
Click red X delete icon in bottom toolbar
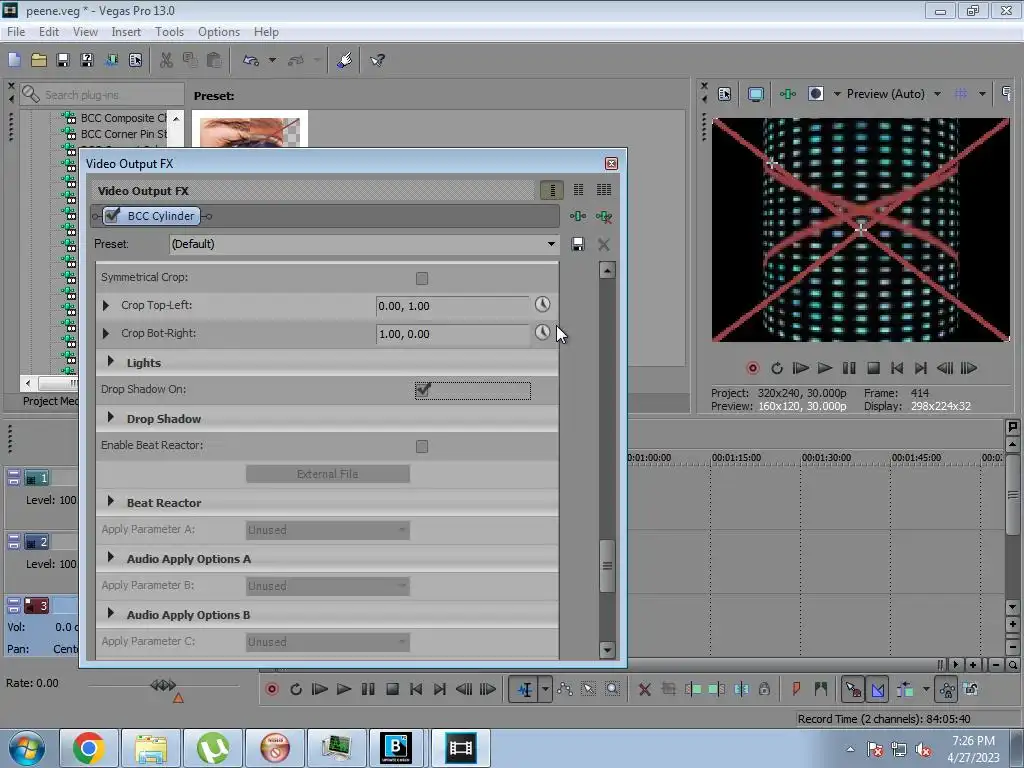(x=645, y=689)
